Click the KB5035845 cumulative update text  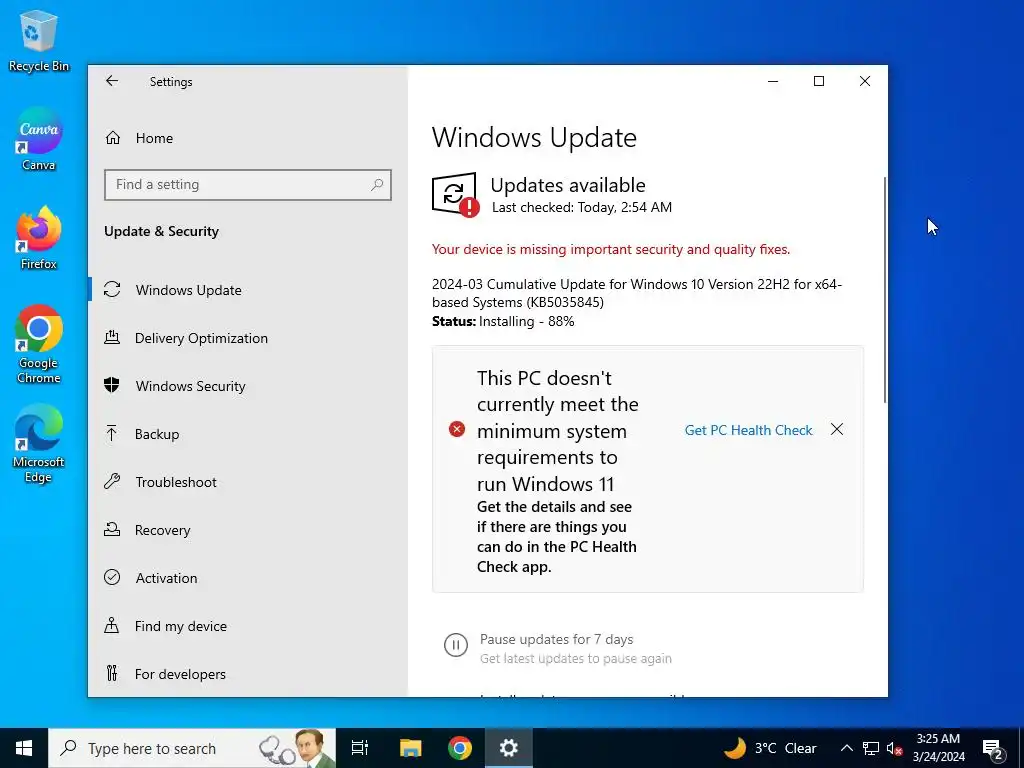click(x=637, y=293)
